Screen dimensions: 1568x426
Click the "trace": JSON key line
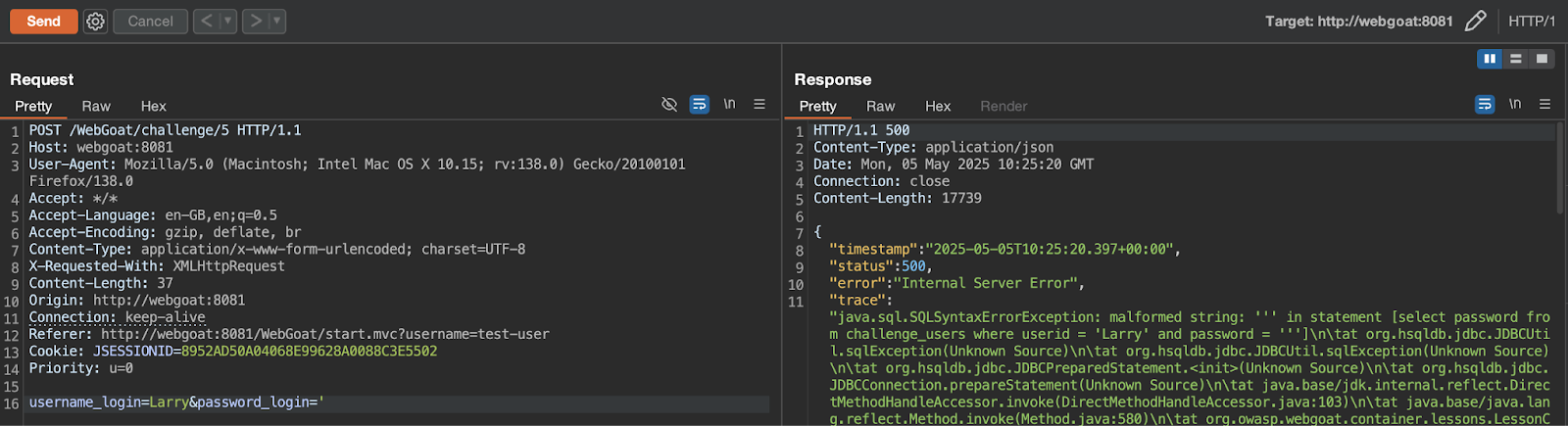coord(860,300)
